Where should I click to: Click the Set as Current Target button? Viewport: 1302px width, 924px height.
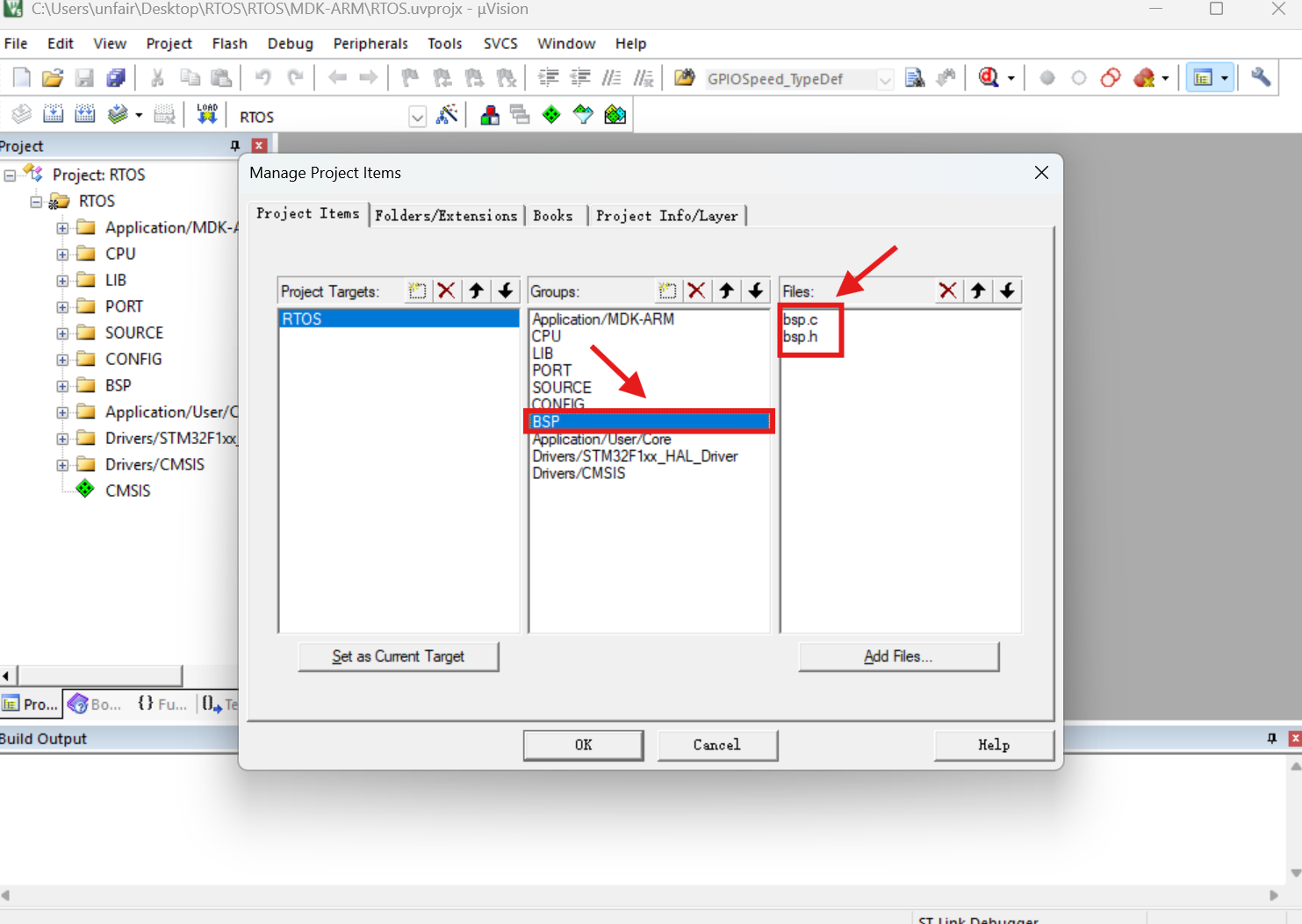399,656
